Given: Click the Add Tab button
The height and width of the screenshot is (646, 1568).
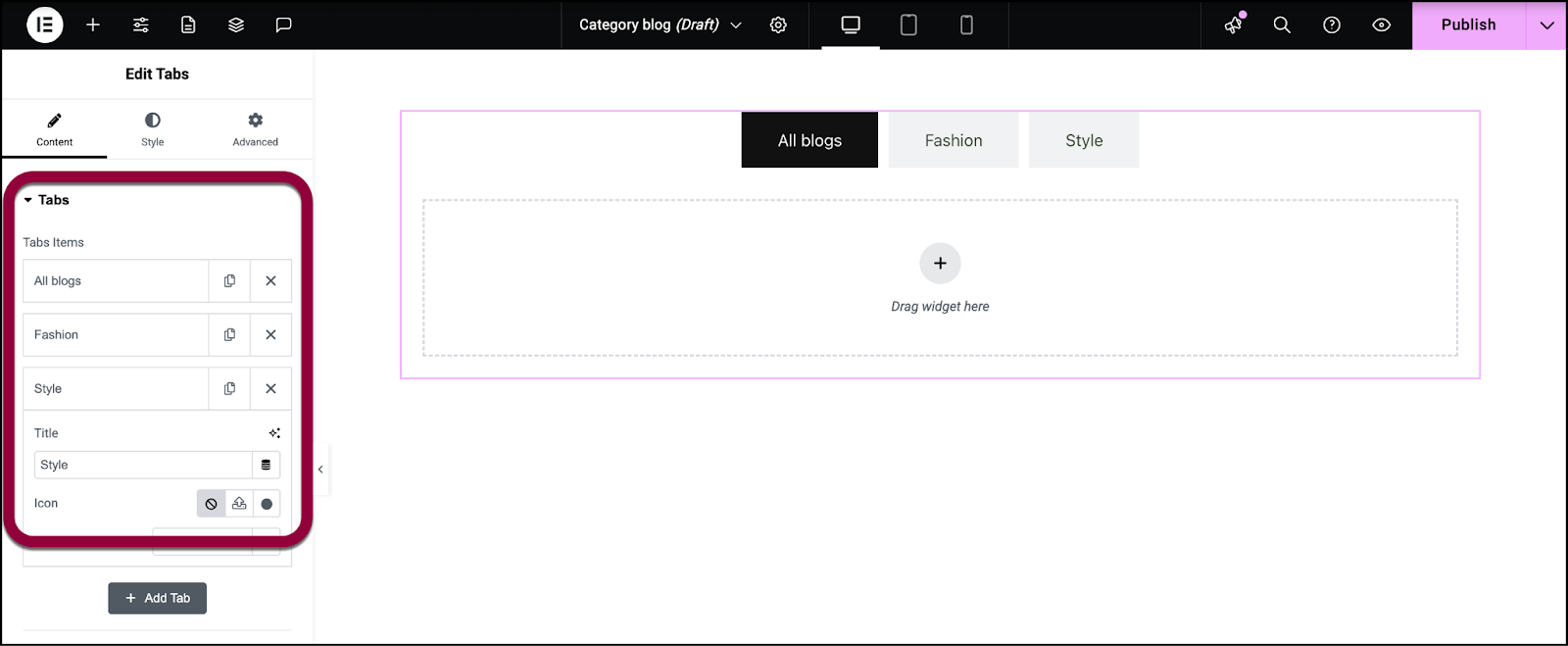Looking at the screenshot, I should (x=157, y=598).
